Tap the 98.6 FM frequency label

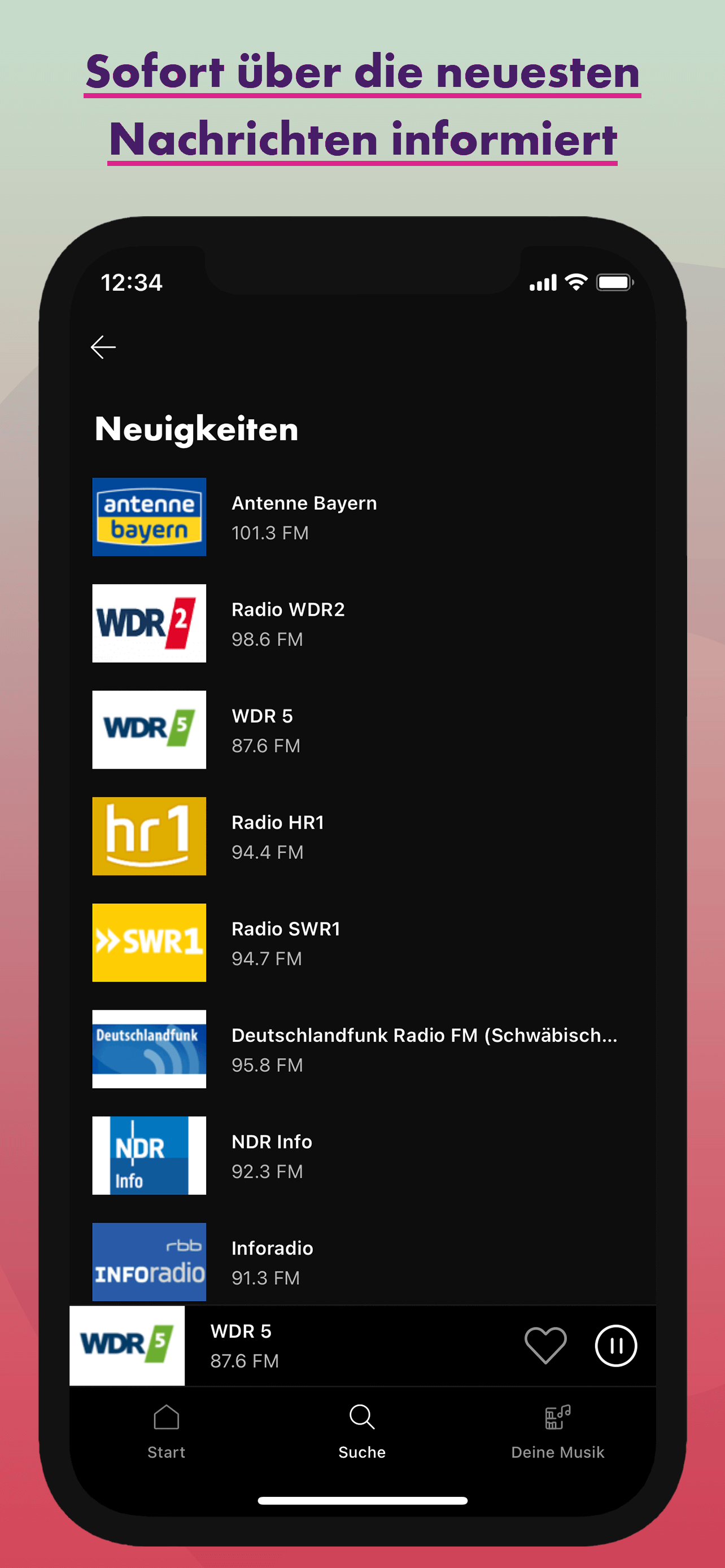point(267,640)
